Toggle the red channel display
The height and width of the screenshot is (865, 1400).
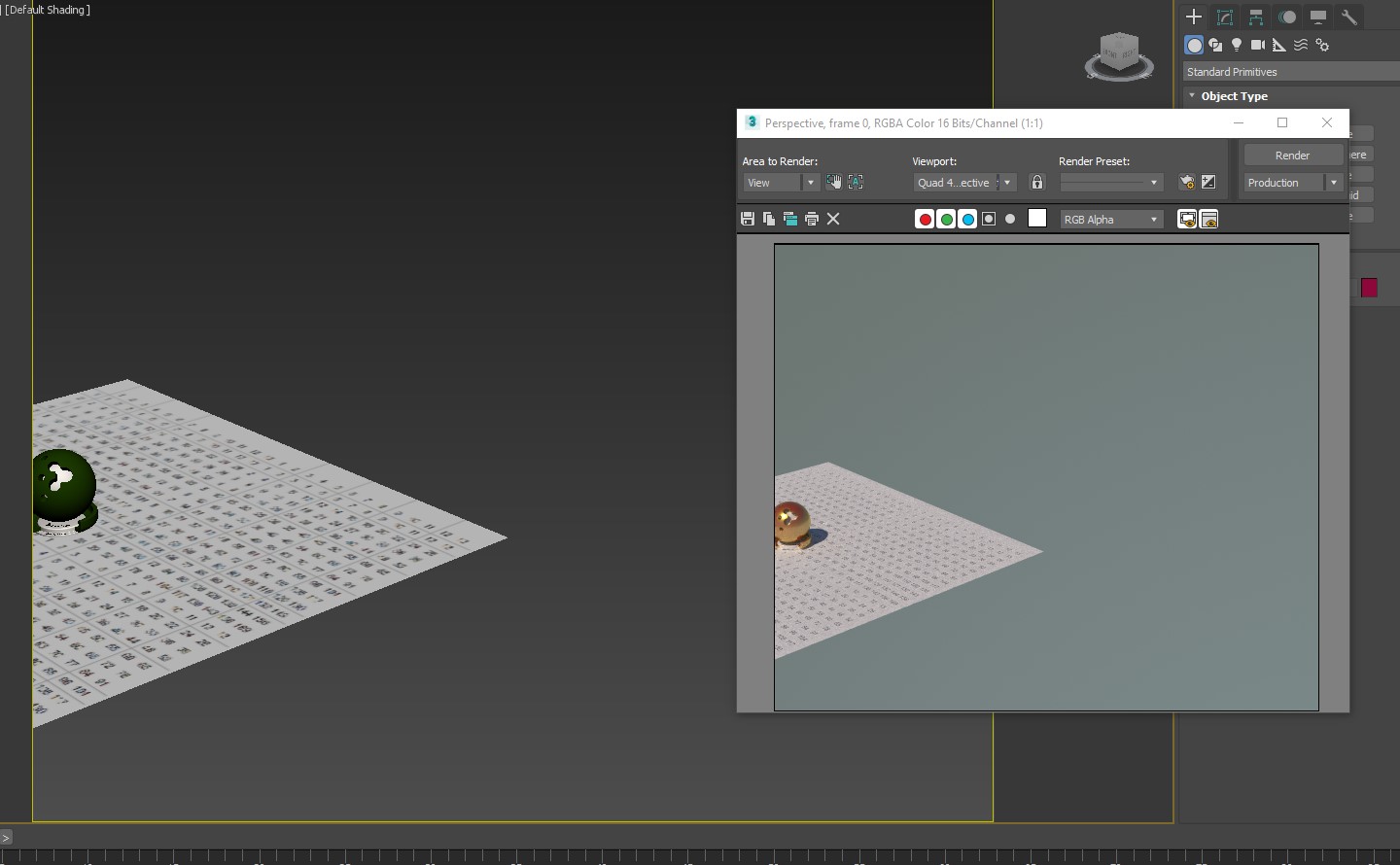pos(925,220)
